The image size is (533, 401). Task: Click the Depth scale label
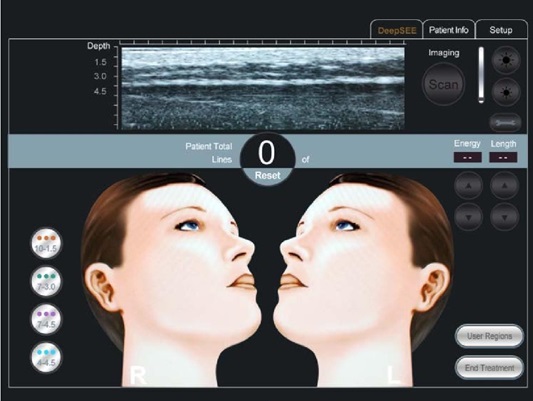tap(99, 46)
